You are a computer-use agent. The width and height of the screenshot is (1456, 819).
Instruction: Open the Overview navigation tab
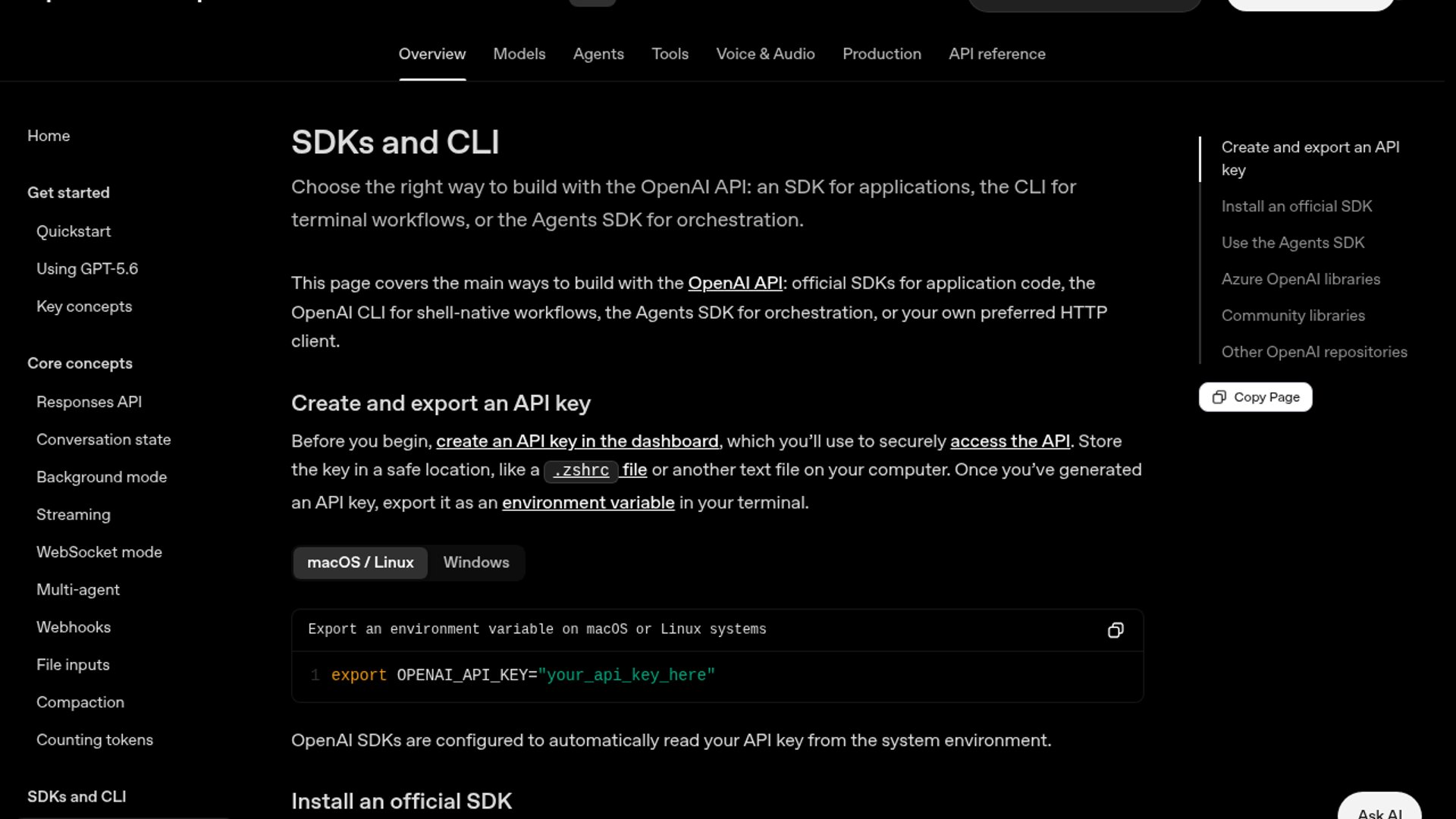click(x=432, y=54)
